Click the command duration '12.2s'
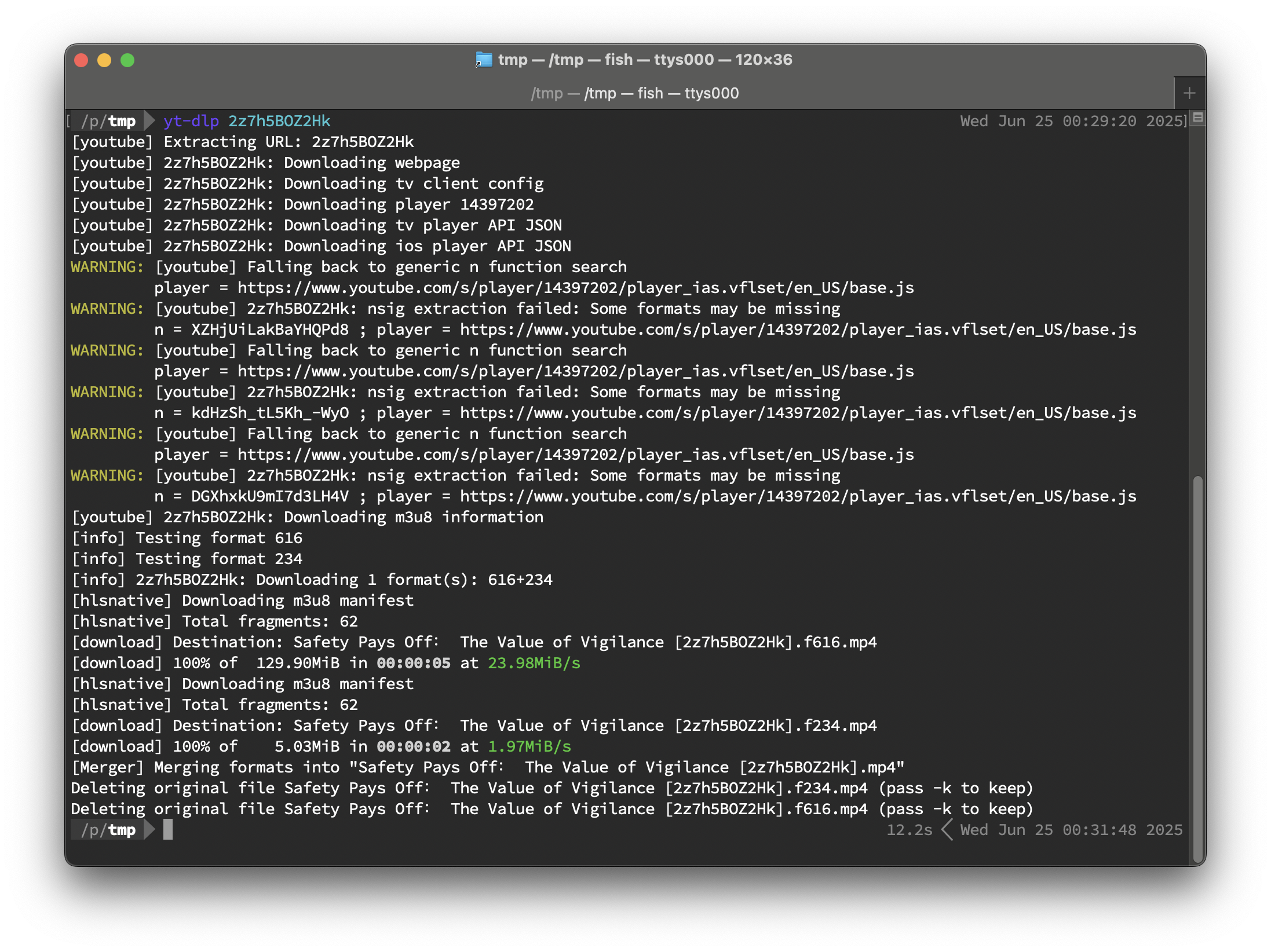1271x952 pixels. (x=910, y=830)
